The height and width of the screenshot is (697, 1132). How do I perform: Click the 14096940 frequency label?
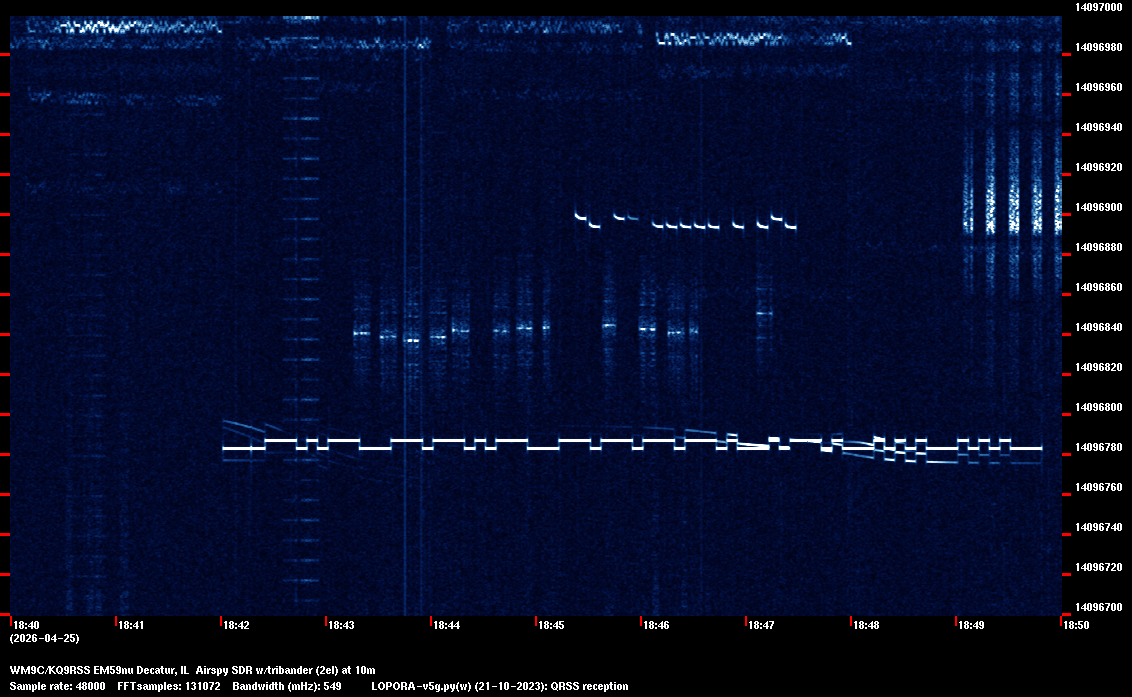[x=1099, y=127]
